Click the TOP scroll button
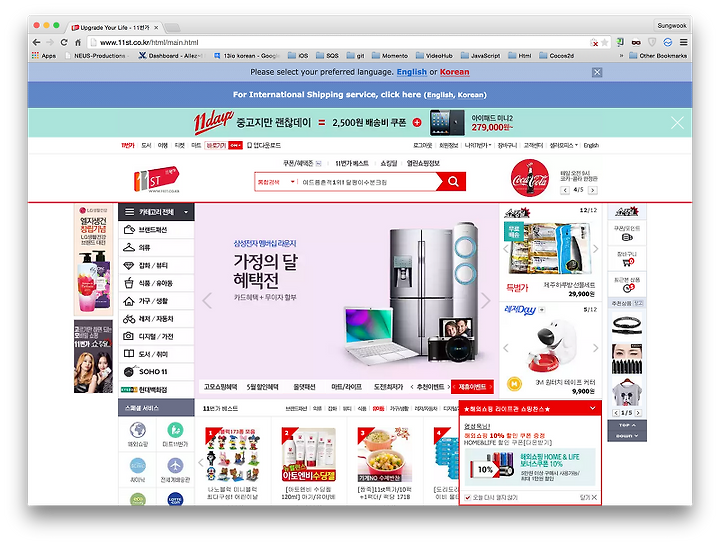The image size is (720, 545). pos(627,425)
